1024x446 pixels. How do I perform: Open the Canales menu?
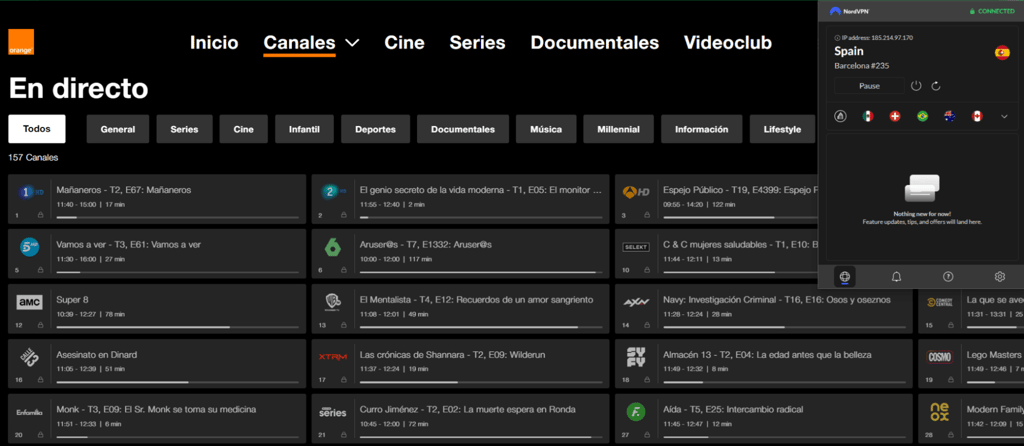point(299,43)
